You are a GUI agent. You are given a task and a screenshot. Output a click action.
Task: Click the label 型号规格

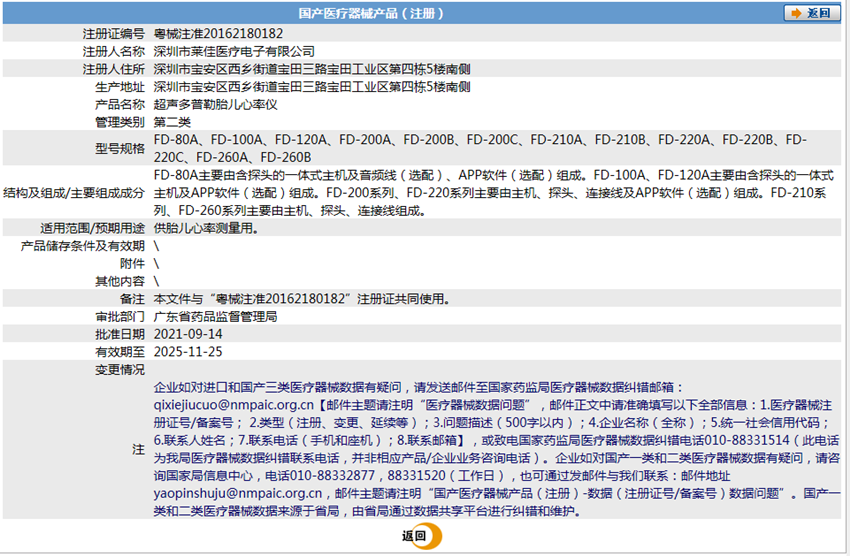120,148
